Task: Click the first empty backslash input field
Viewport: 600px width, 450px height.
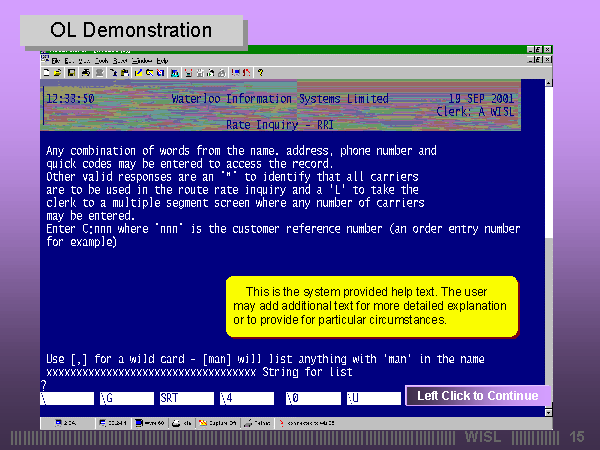Action: point(66,398)
